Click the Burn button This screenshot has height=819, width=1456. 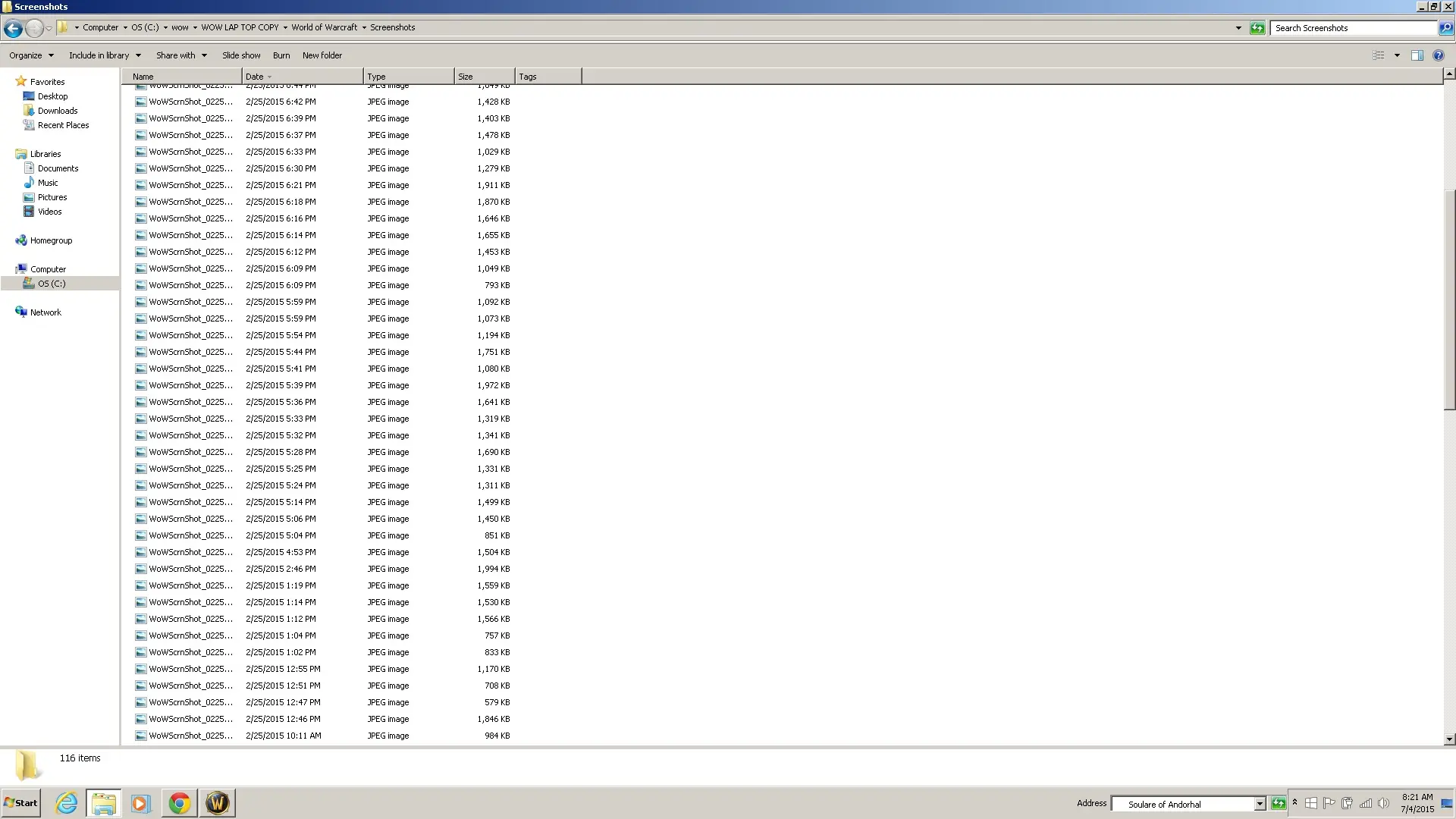pyautogui.click(x=281, y=55)
